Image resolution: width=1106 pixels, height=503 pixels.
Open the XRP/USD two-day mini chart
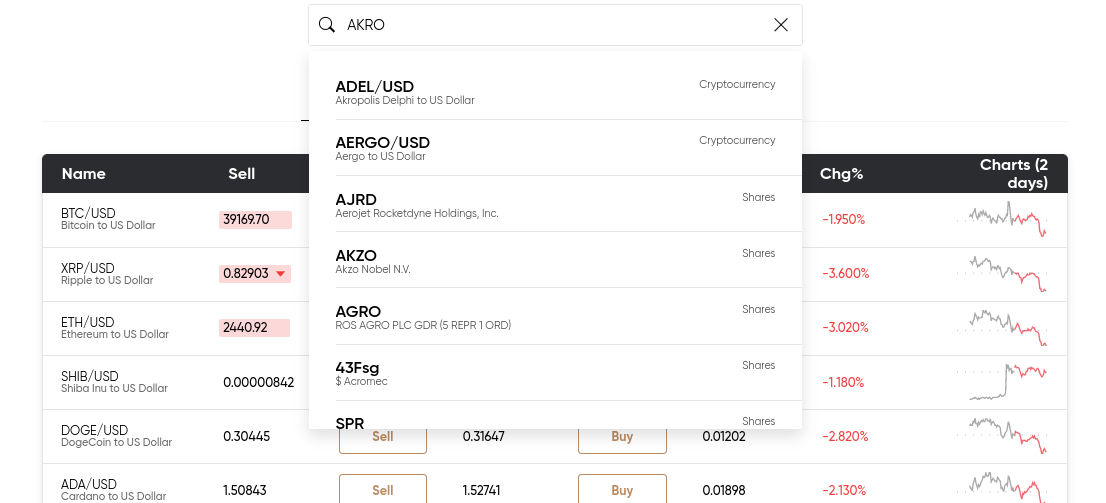click(1002, 274)
